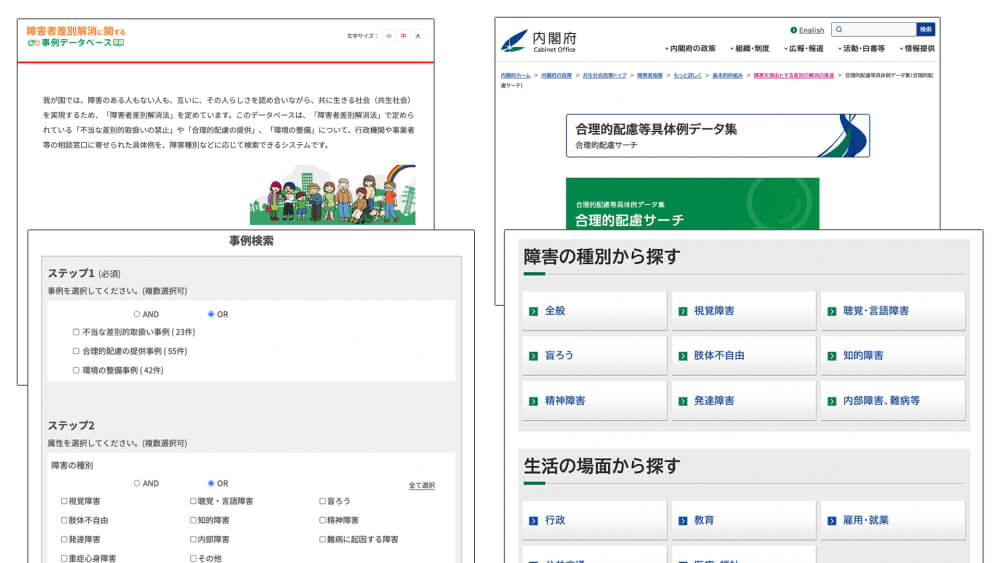Check the 難病に起因する障害 checkbox
Viewport: 1000px width, 563px height.
click(322, 540)
